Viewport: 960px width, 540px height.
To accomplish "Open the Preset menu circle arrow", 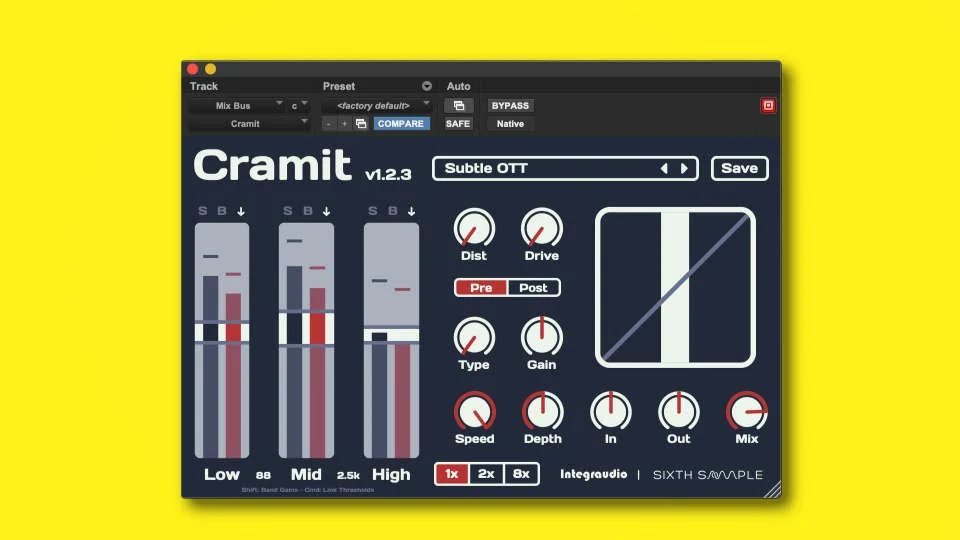I will click(427, 86).
